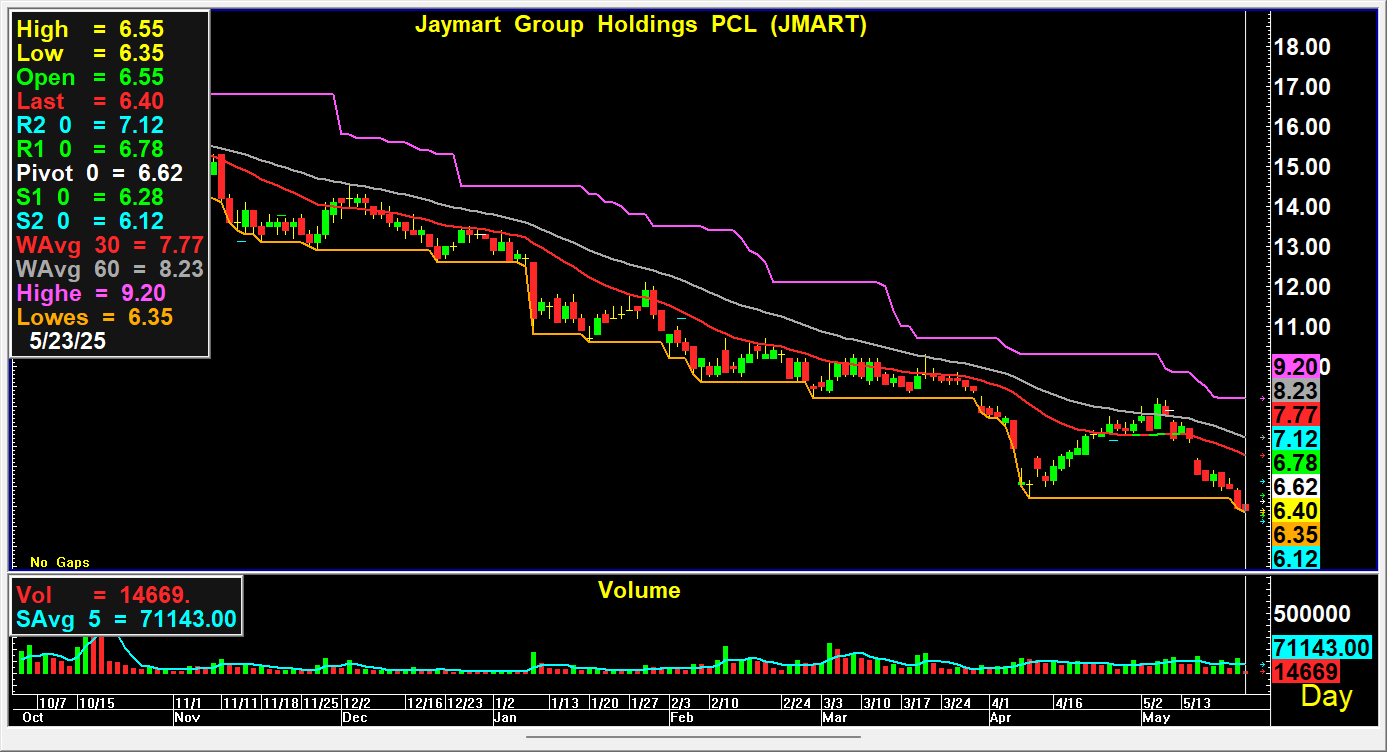Click the 10/15 date on time axis
The image size is (1387, 752).
pyautogui.click(x=95, y=703)
